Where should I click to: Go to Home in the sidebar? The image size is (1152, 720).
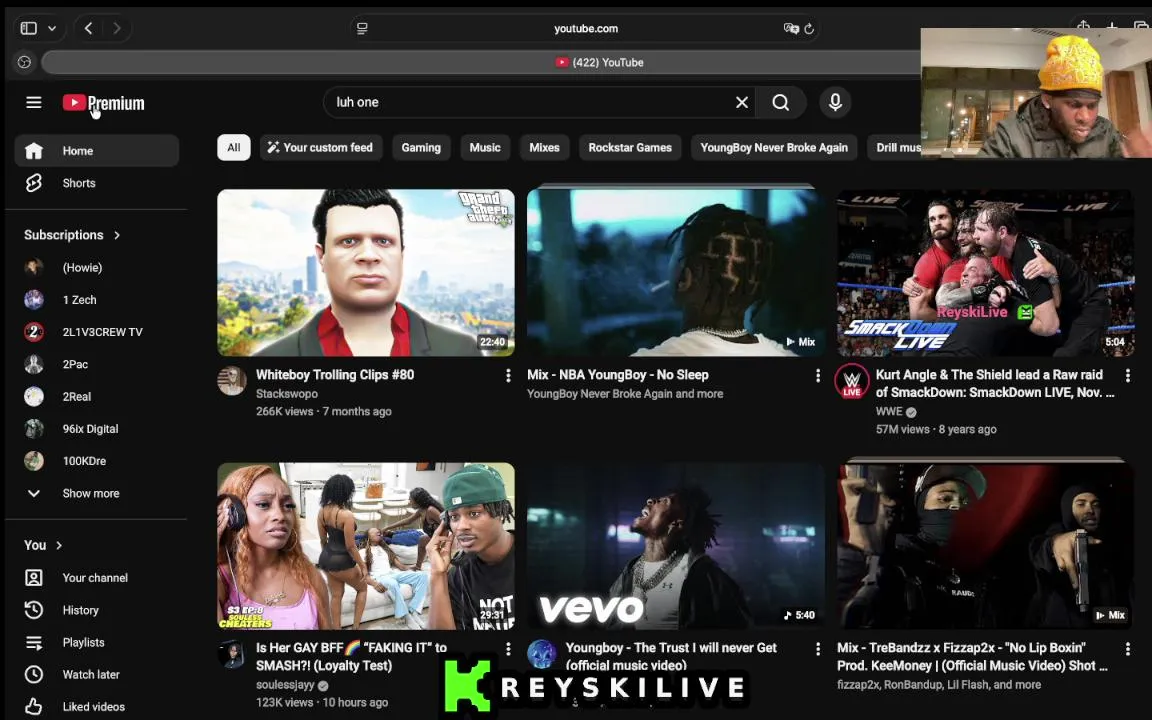point(96,151)
